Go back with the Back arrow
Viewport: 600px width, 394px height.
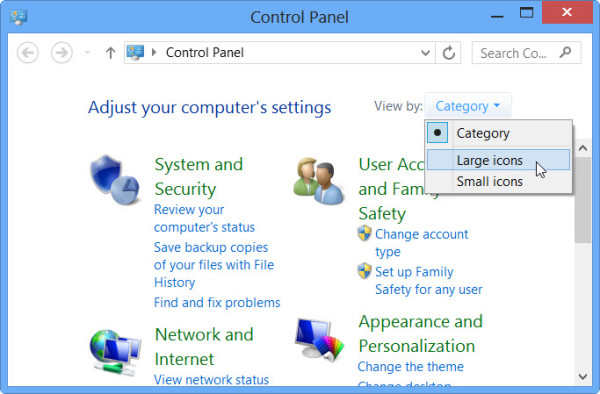28,52
